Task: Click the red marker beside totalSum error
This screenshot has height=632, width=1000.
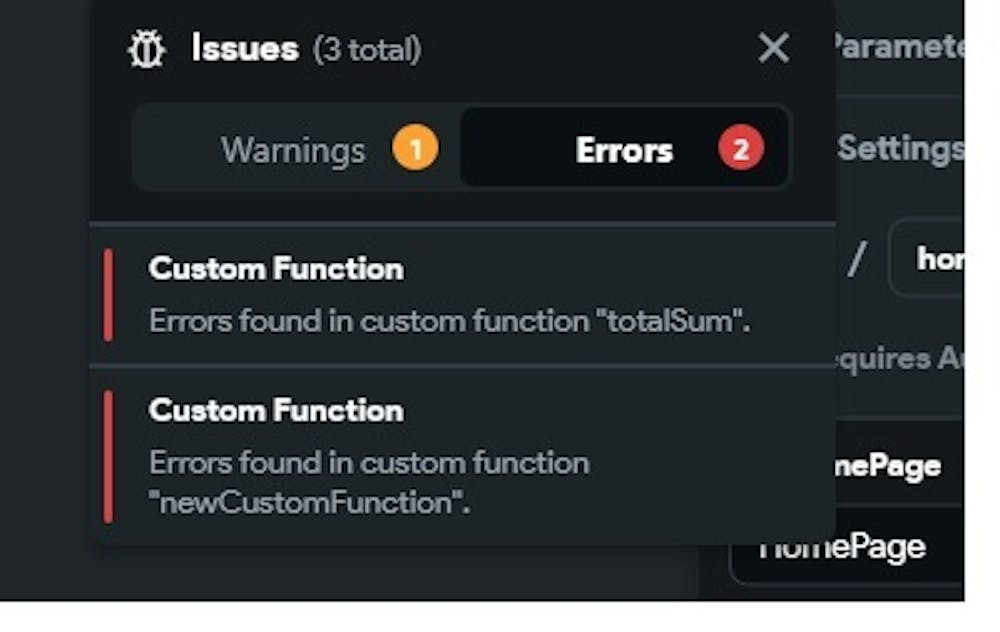Action: 108,295
